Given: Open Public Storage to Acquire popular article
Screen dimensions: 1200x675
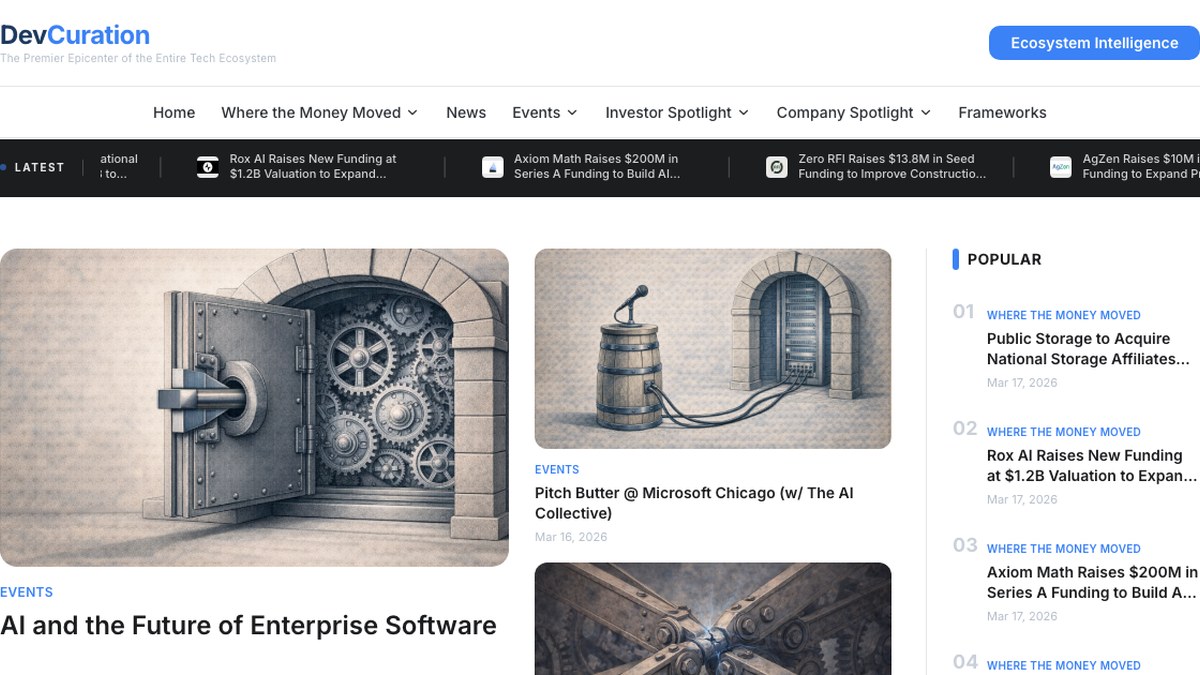Looking at the screenshot, I should coord(1088,349).
